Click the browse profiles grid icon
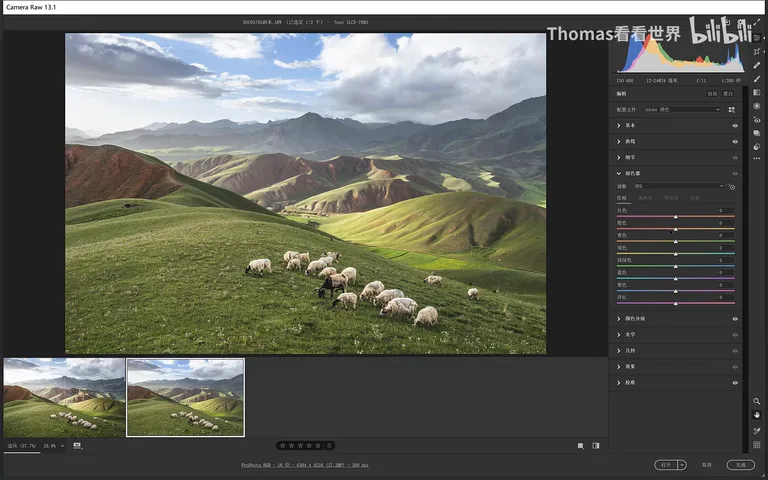Screen dimensions: 768x480 coord(732,110)
